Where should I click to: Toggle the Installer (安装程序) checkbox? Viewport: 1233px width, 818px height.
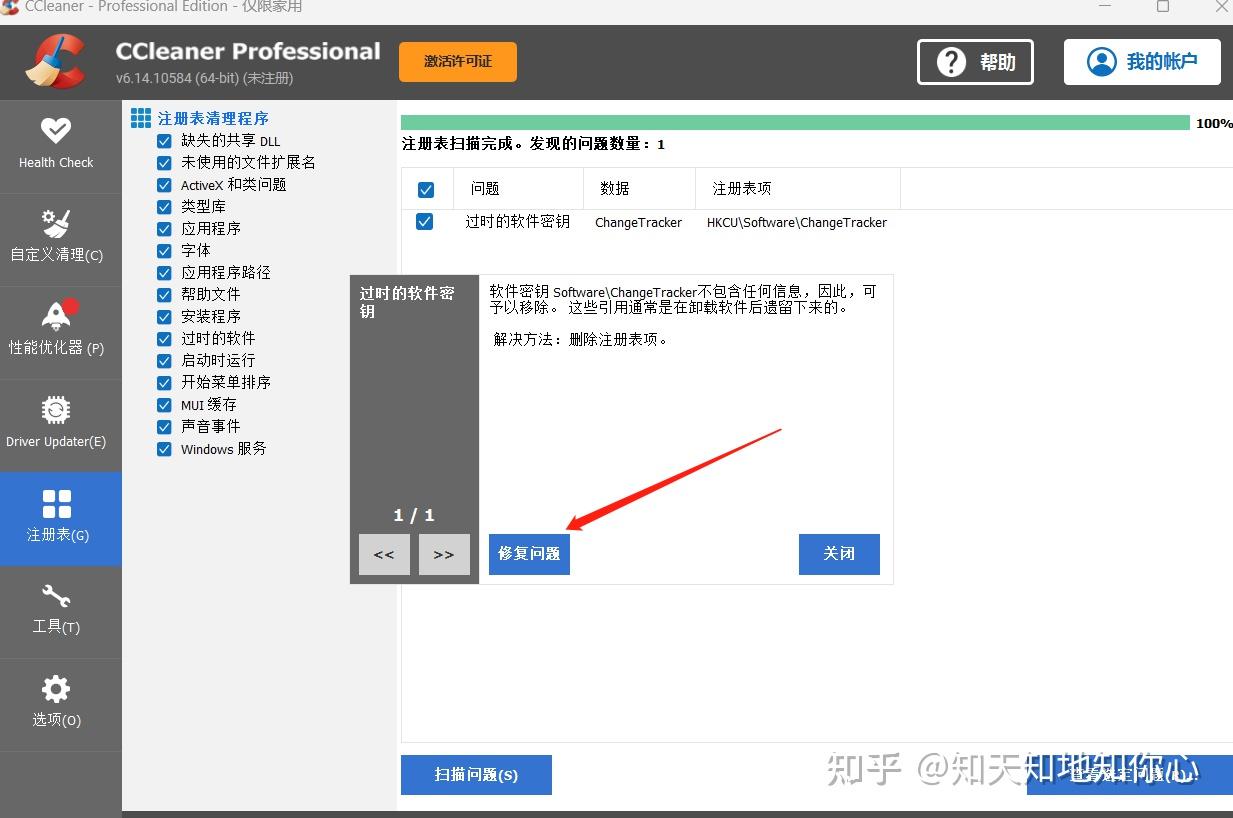(164, 317)
